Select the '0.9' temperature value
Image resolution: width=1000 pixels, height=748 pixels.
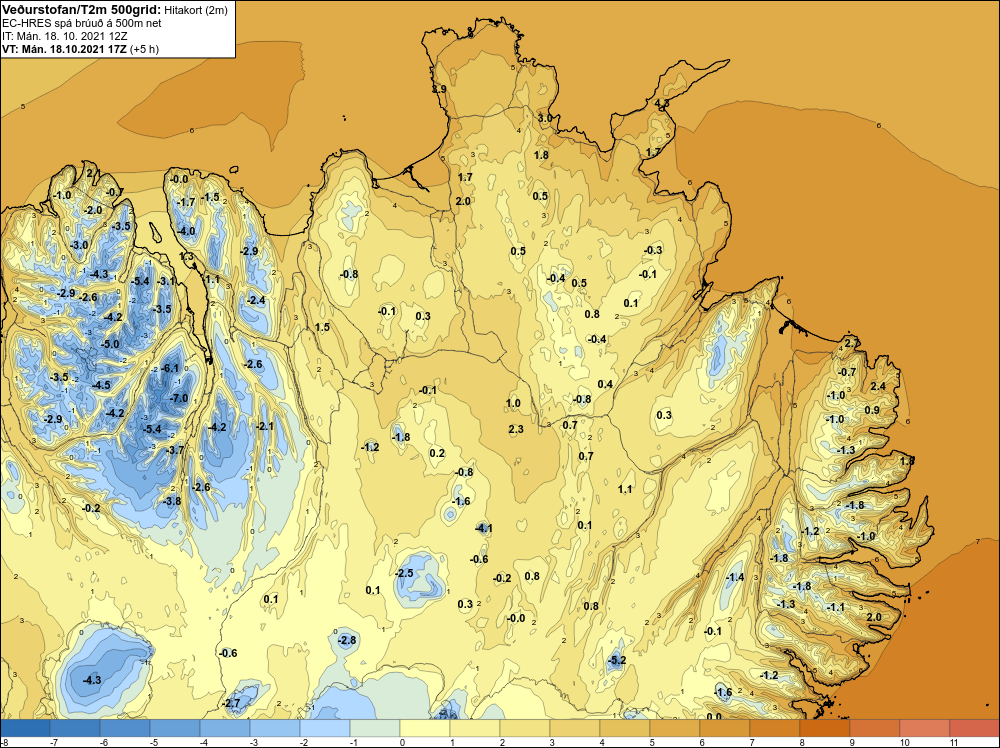[x=872, y=410]
